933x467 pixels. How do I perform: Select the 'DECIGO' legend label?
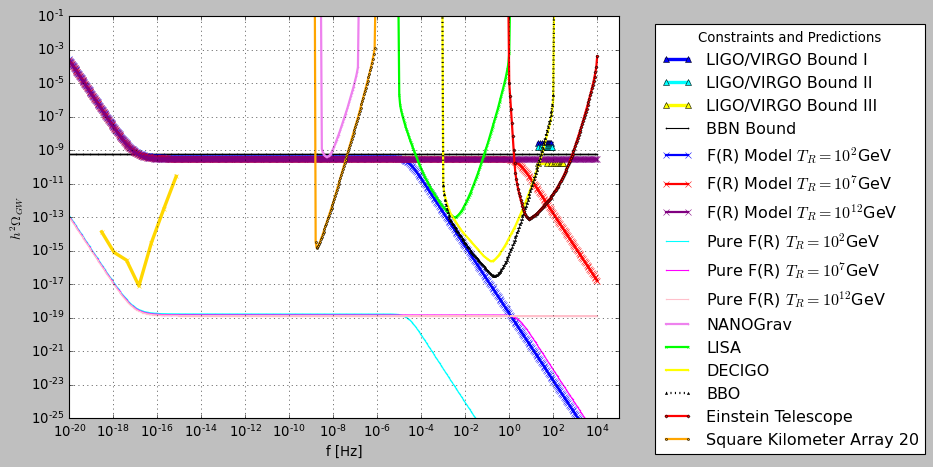[738, 371]
